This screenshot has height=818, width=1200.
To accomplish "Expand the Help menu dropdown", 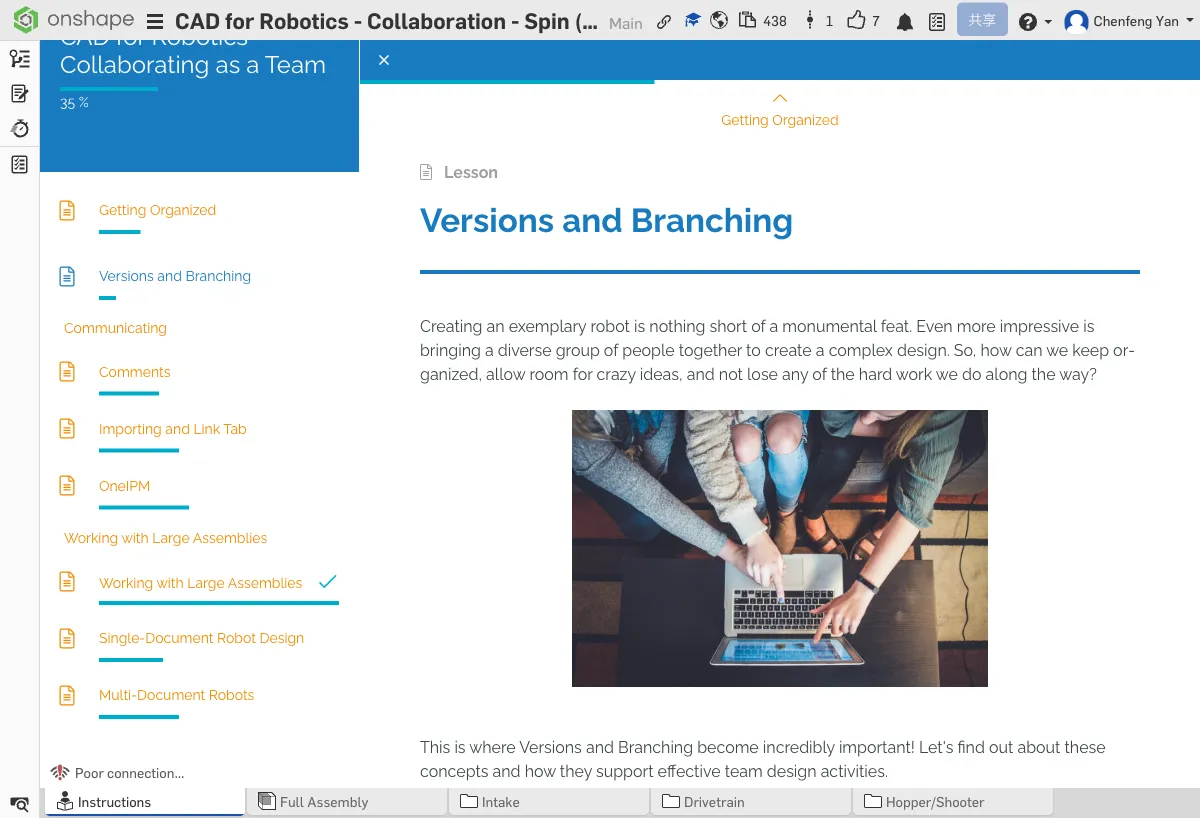I will tap(1034, 22).
